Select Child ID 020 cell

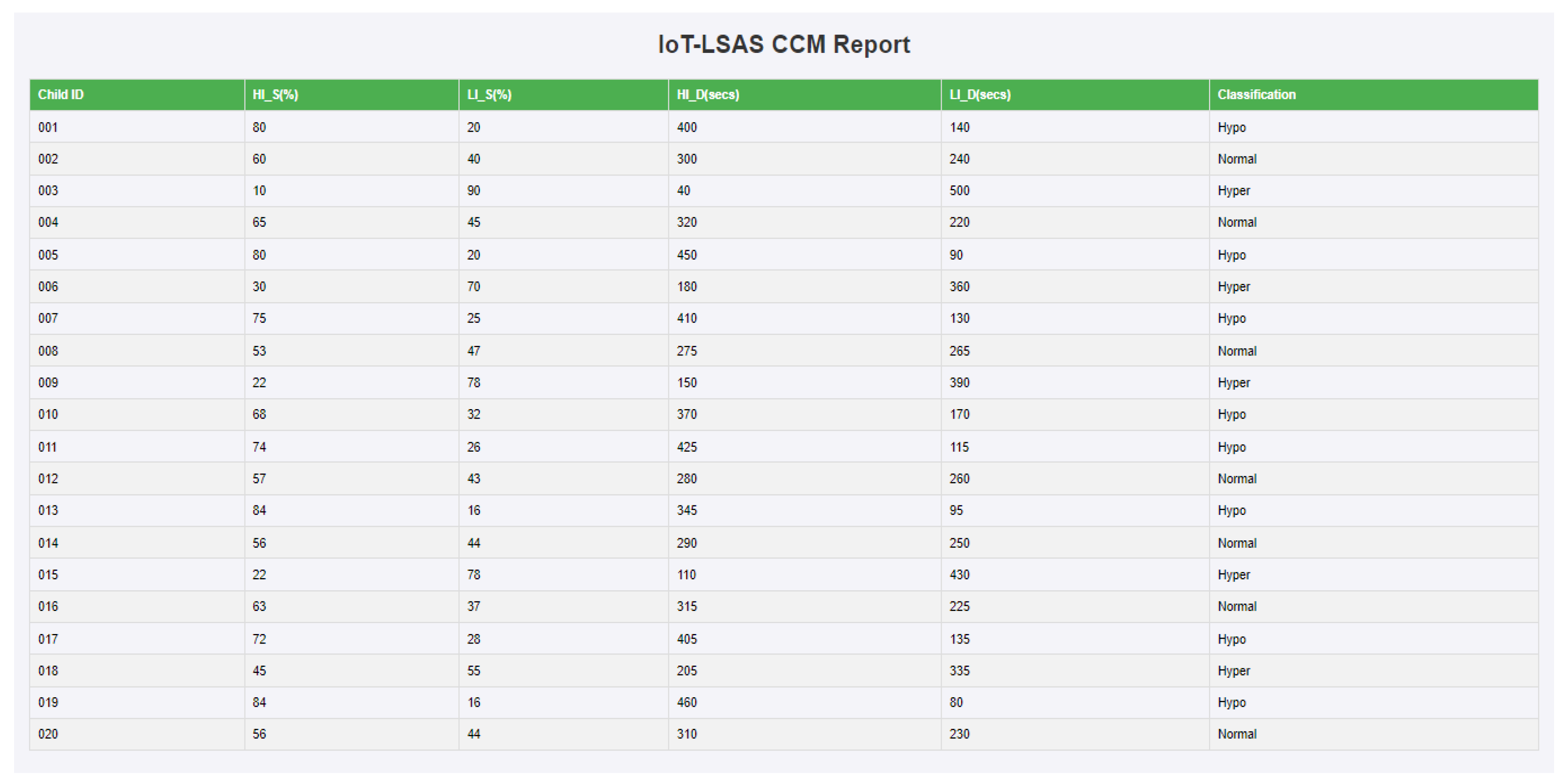48,734
